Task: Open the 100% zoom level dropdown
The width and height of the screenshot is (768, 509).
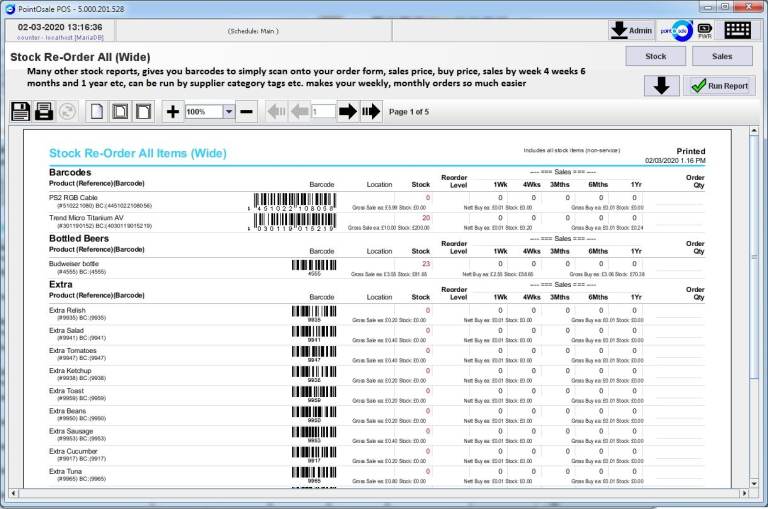Action: coord(228,112)
